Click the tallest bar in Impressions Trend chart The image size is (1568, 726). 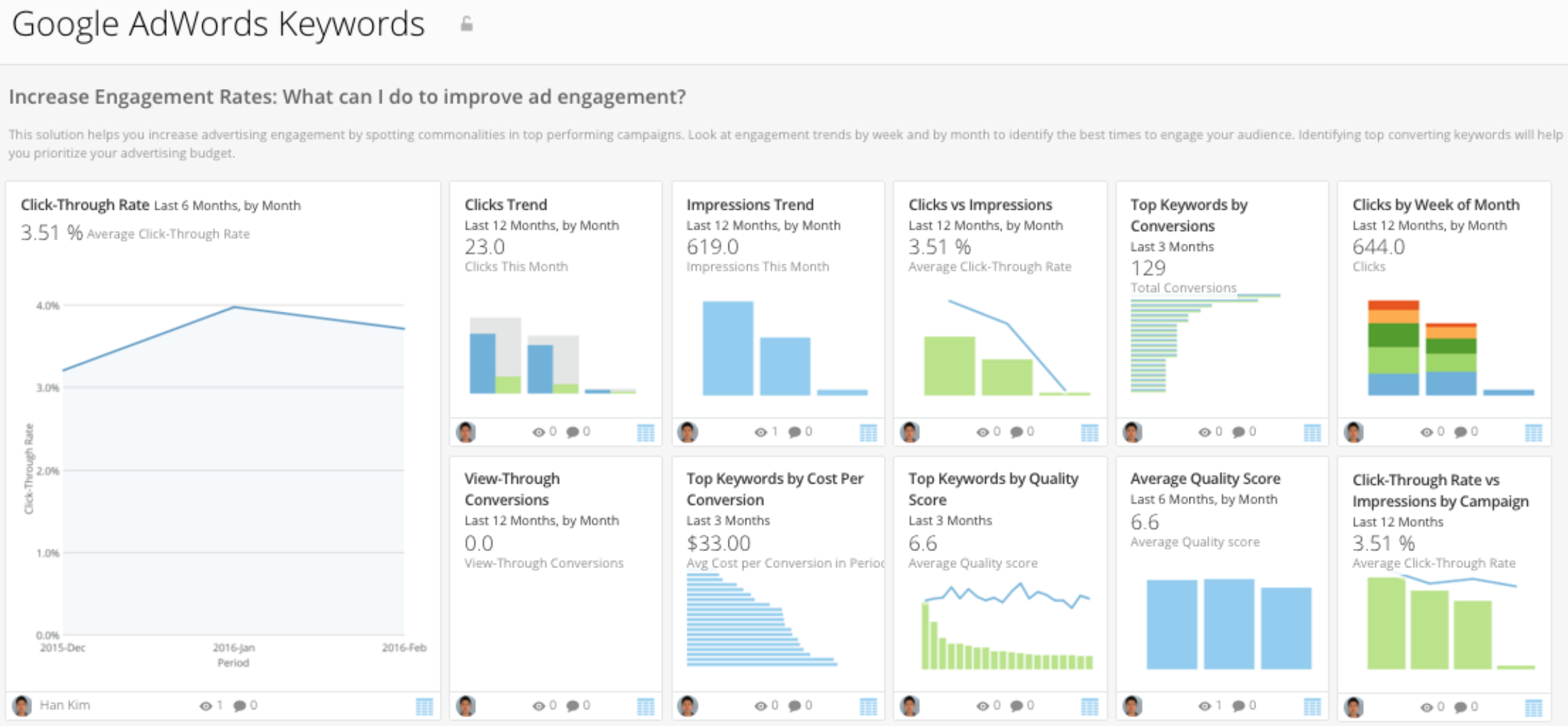[x=728, y=348]
